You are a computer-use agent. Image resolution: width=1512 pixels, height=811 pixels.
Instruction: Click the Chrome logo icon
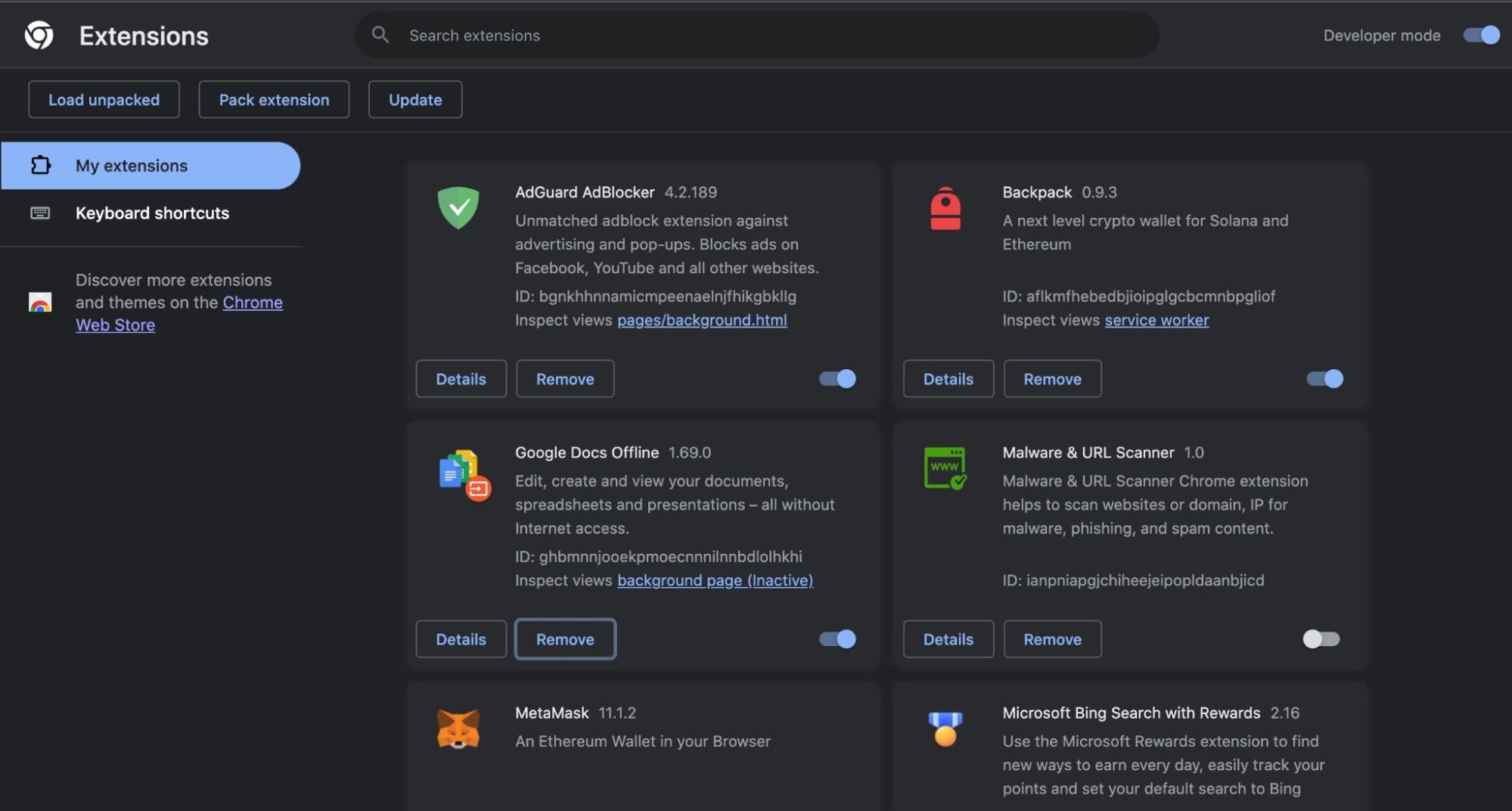click(39, 36)
